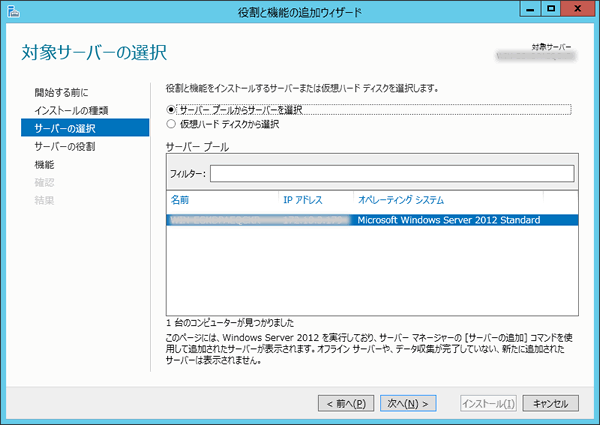Select the Microsoft Windows Server 2012 Standard row
Screen dimensions: 600x425
[372, 220]
